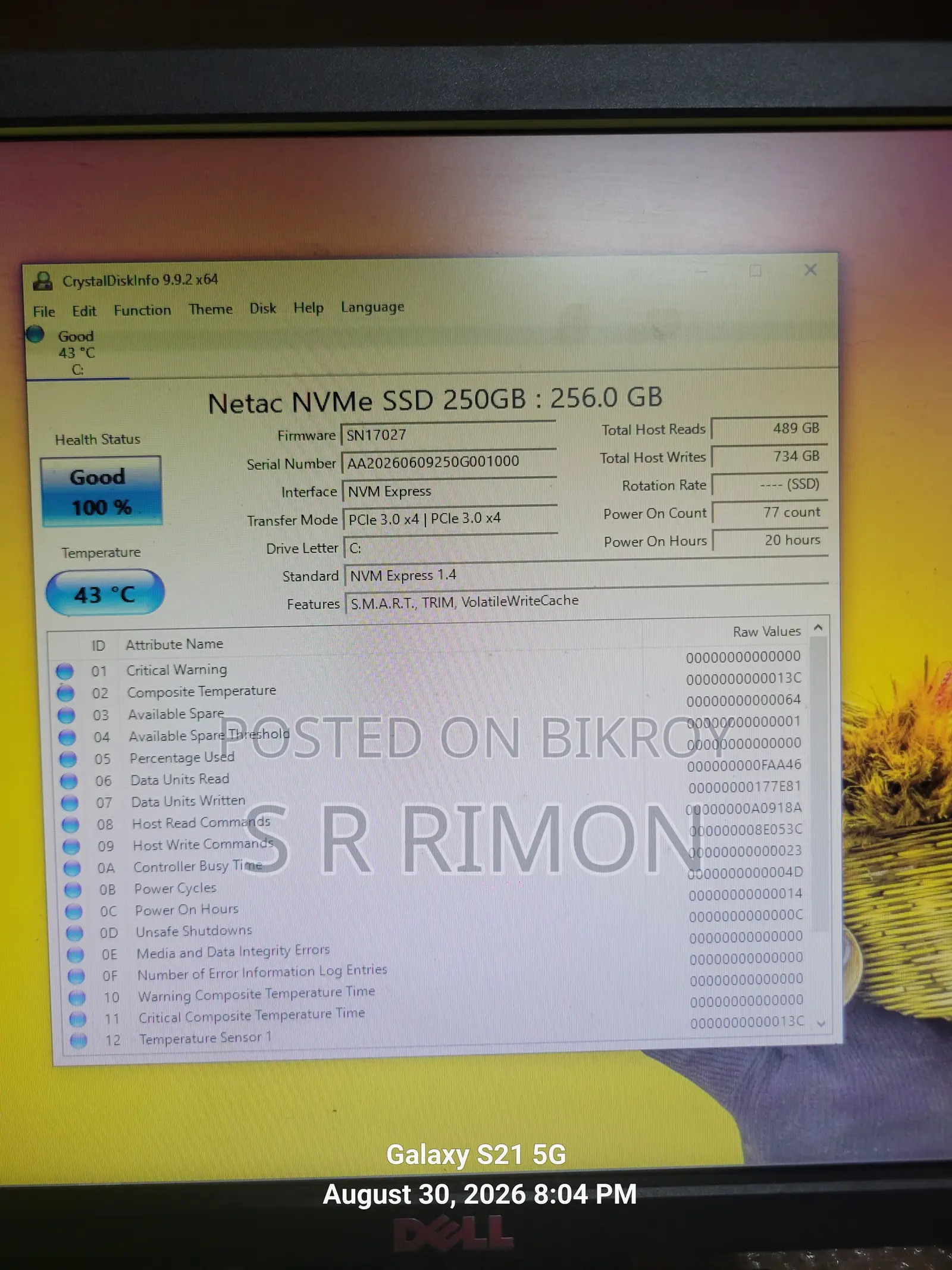Open the Help menu

[308, 308]
